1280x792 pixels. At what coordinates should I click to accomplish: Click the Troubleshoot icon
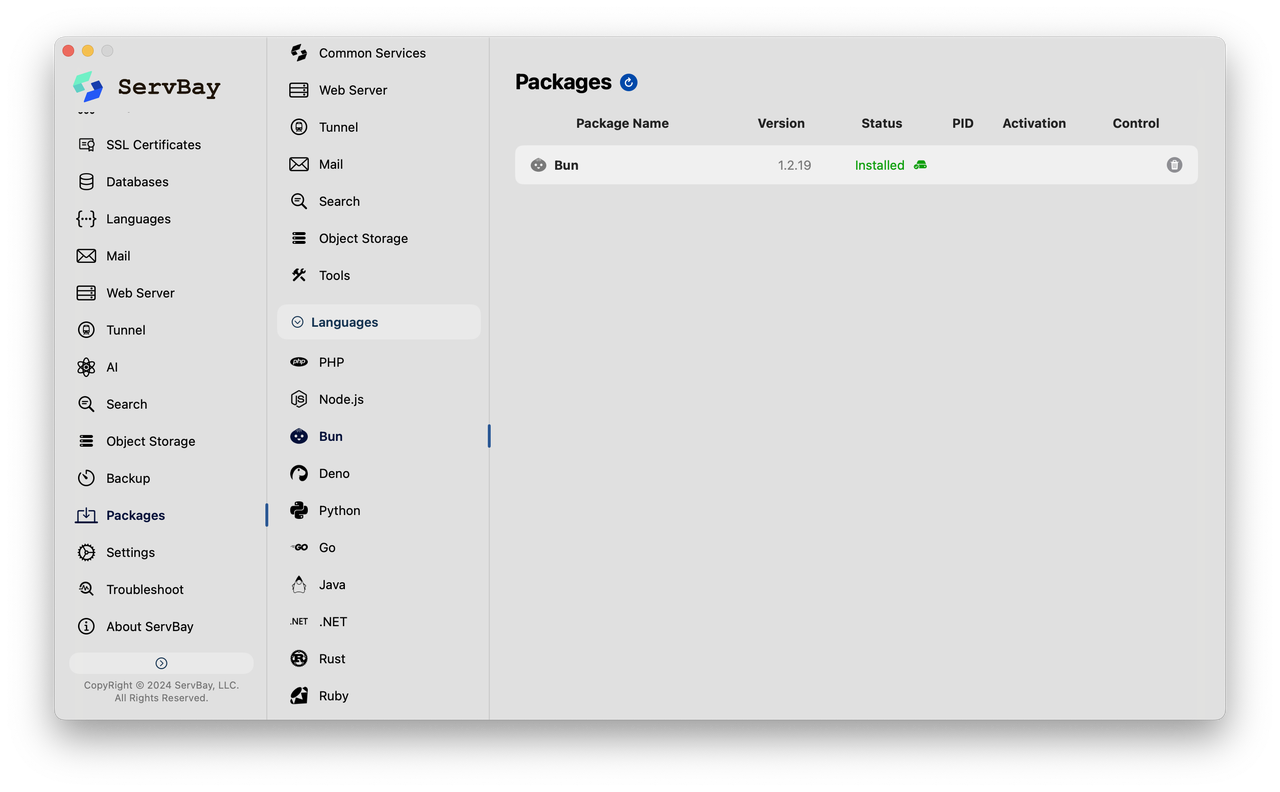[87, 589]
